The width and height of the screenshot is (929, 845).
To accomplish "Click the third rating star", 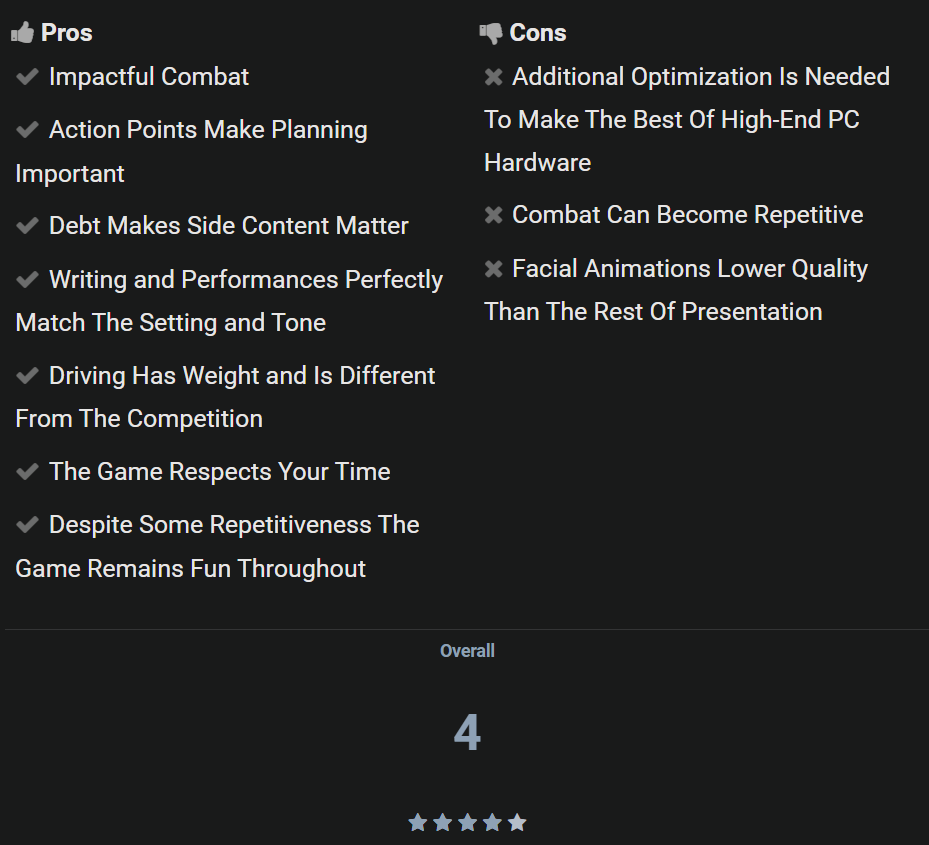I will tap(467, 823).
